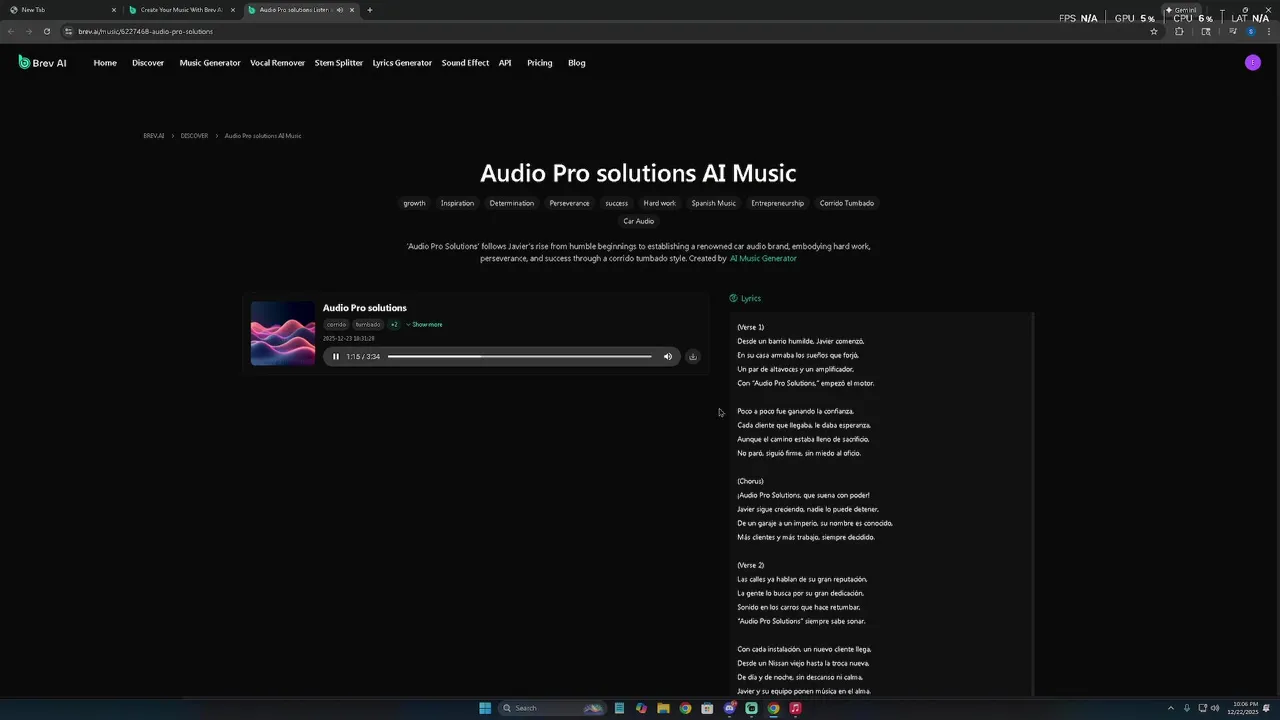Select the Perseverance tag

pyautogui.click(x=569, y=203)
